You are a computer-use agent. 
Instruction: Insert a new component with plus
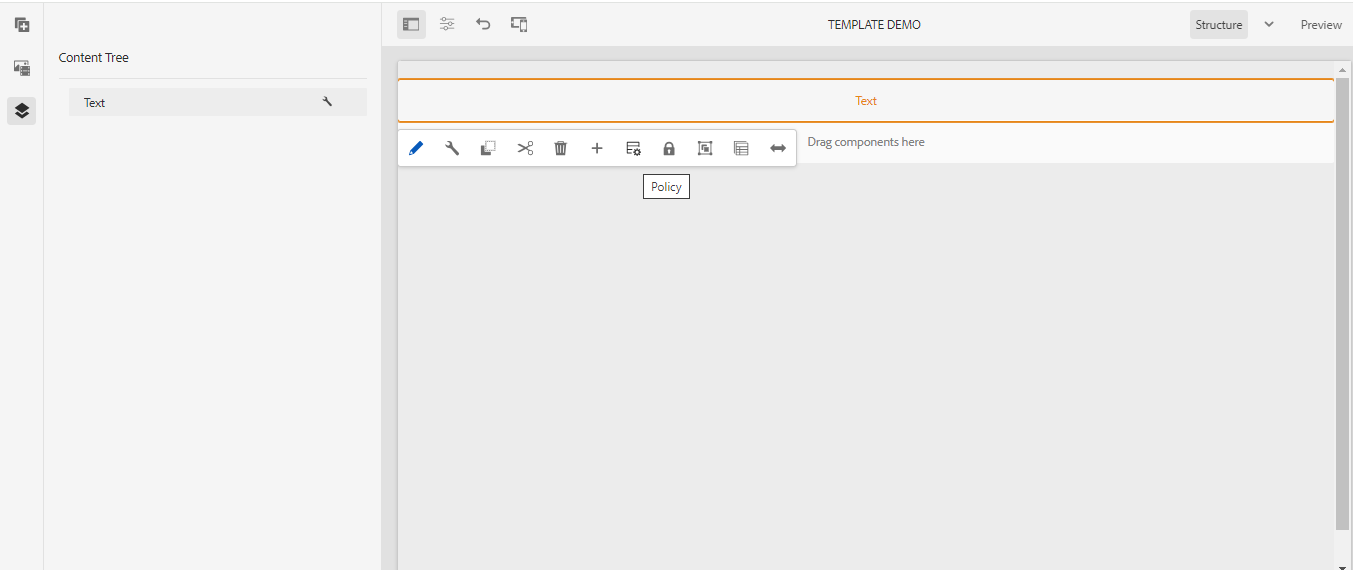click(597, 148)
